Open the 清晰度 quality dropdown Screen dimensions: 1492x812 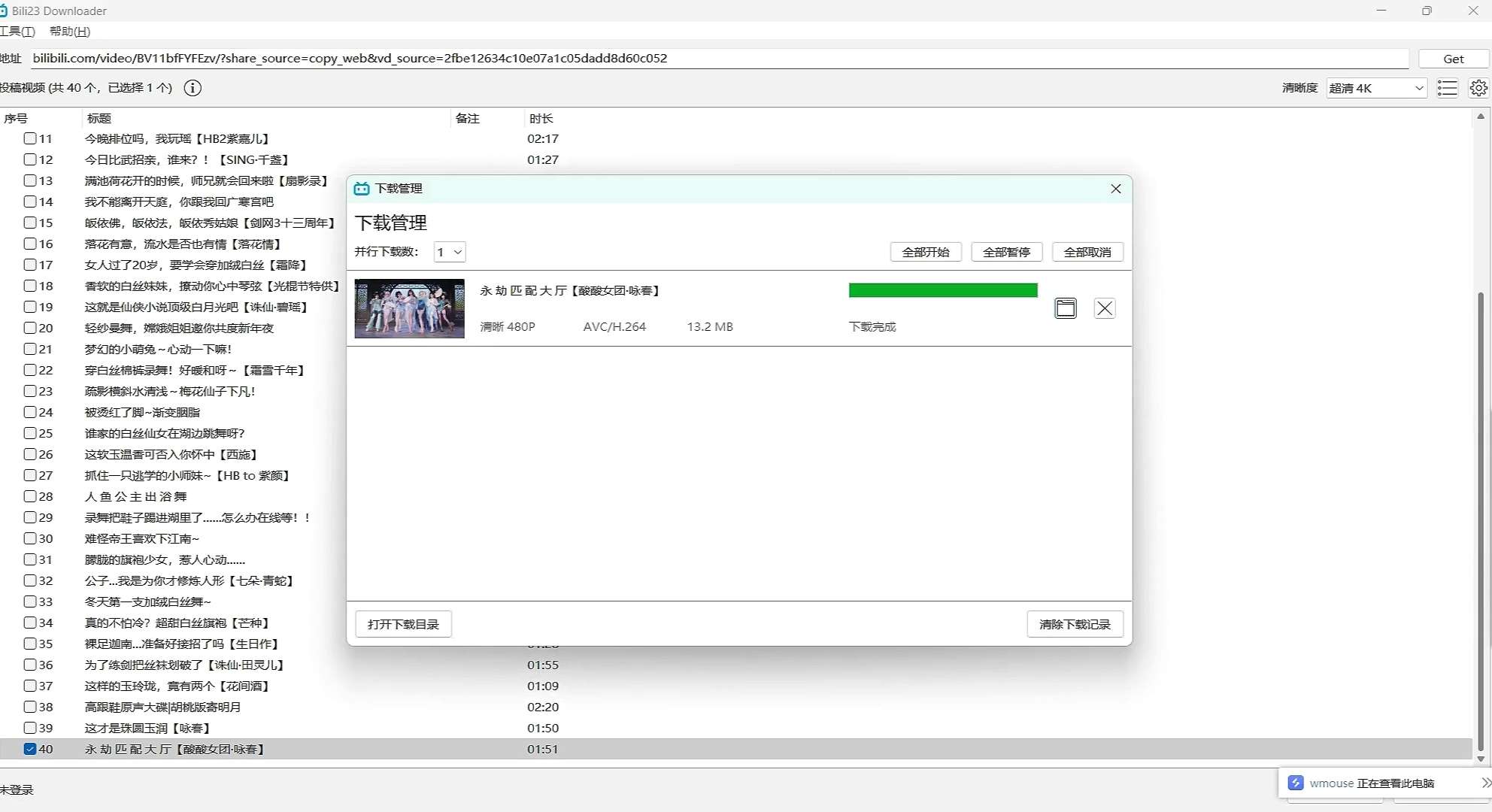click(1376, 88)
